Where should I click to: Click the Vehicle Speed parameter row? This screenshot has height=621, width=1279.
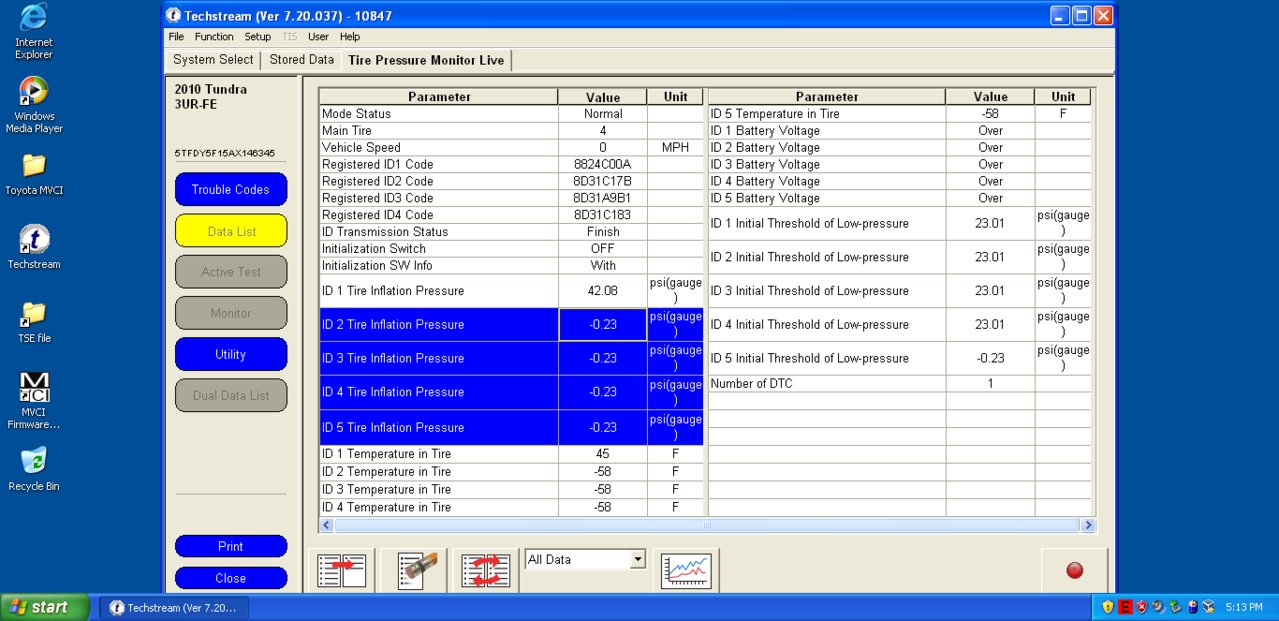[511, 148]
